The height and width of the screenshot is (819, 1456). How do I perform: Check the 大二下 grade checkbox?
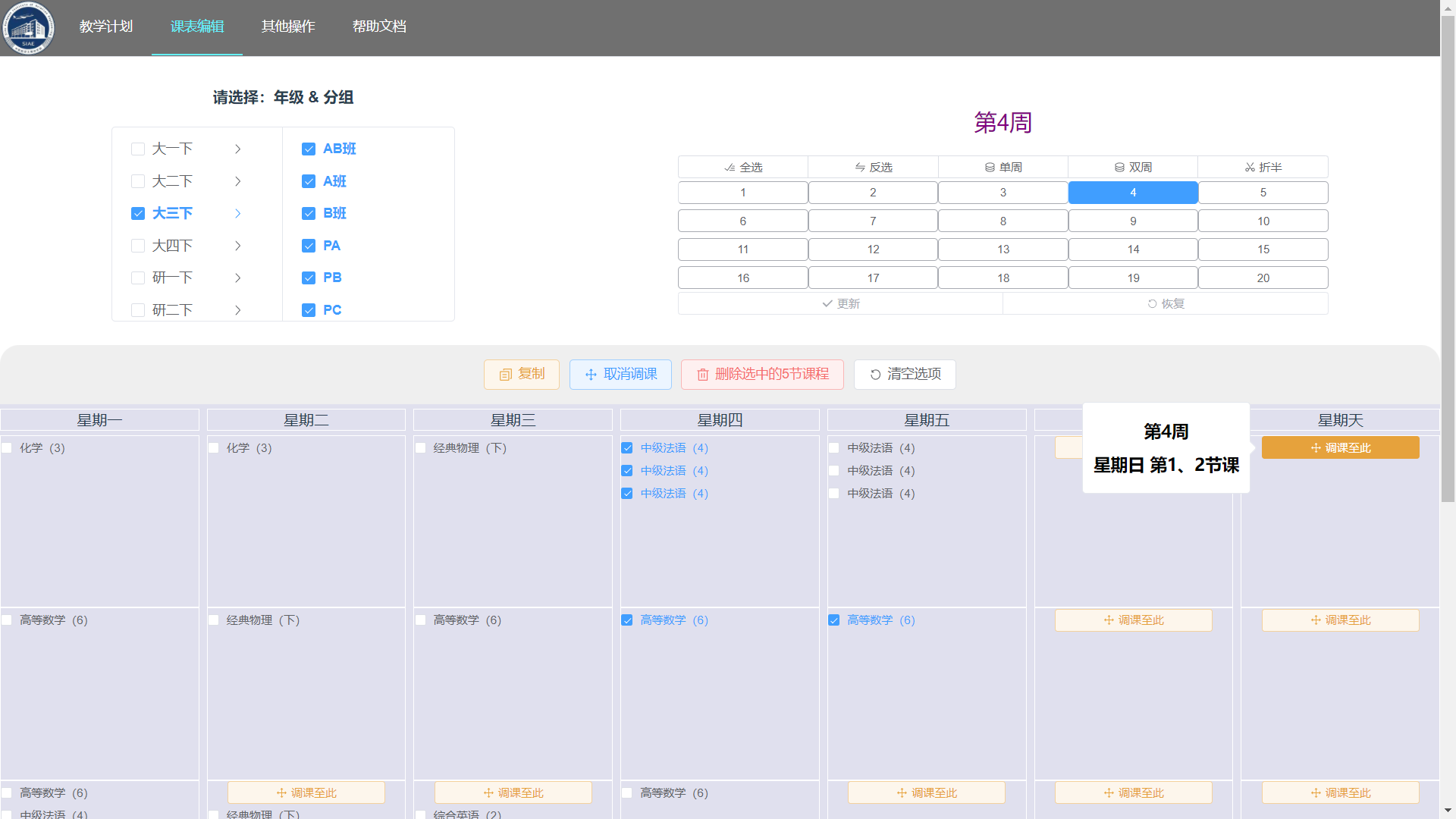pyautogui.click(x=138, y=181)
